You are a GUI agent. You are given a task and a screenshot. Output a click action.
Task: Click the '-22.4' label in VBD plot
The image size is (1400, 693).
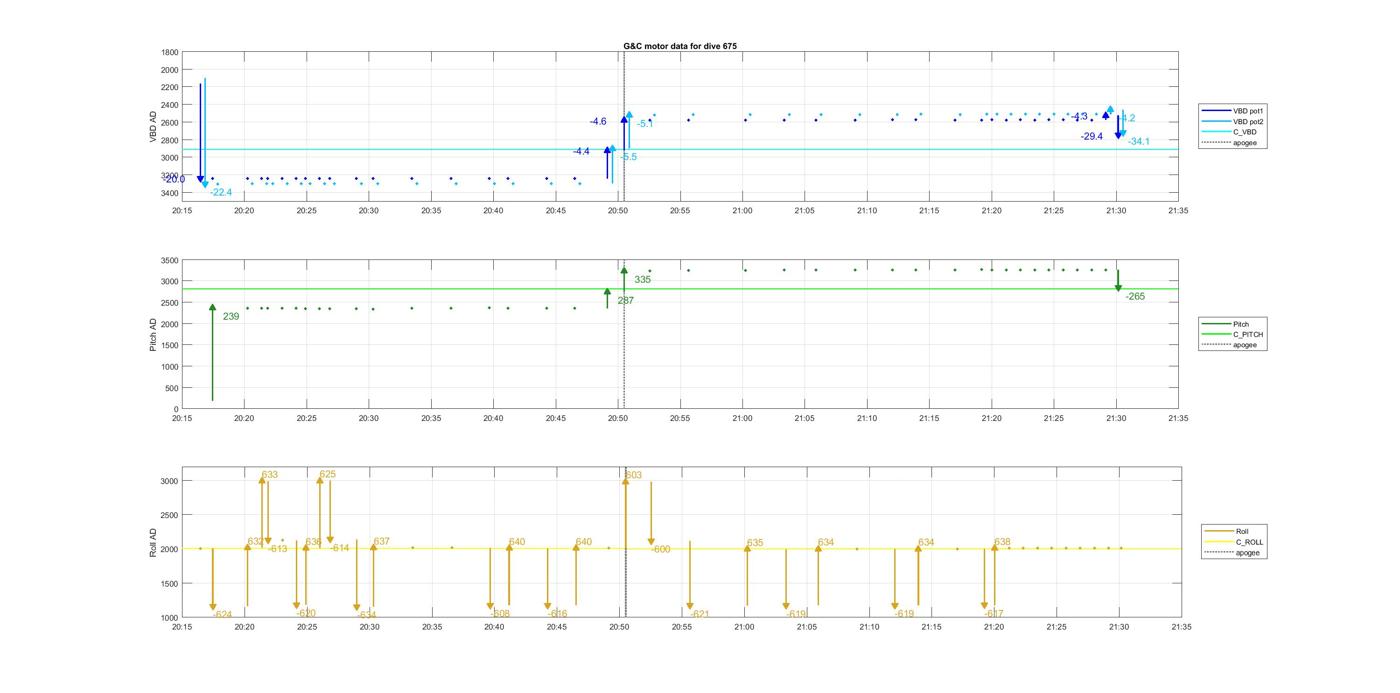pyautogui.click(x=221, y=192)
